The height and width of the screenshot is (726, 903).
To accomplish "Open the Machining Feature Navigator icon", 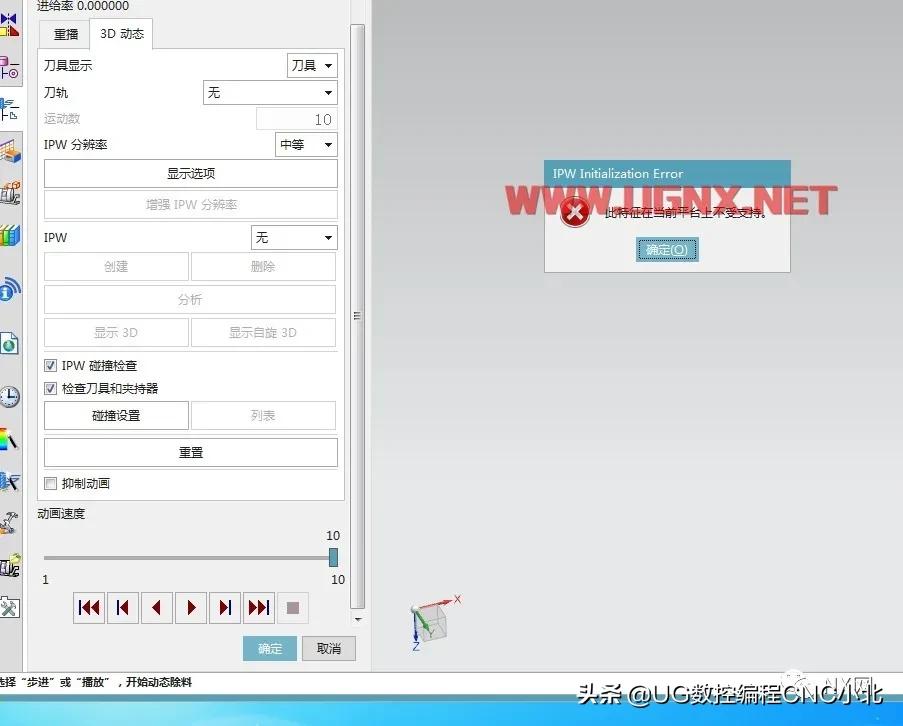I will tap(9, 151).
